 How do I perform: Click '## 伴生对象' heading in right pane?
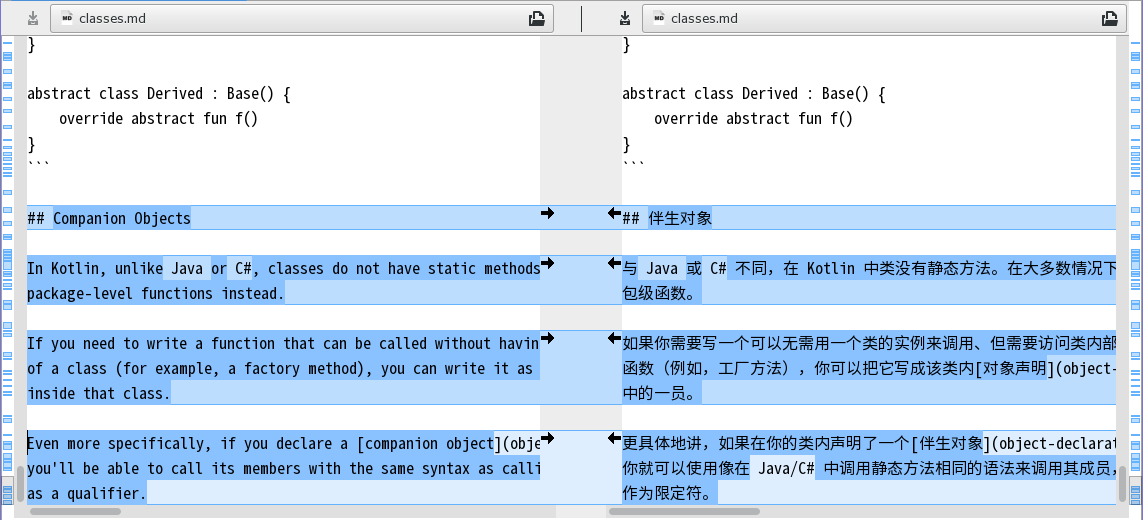667,218
